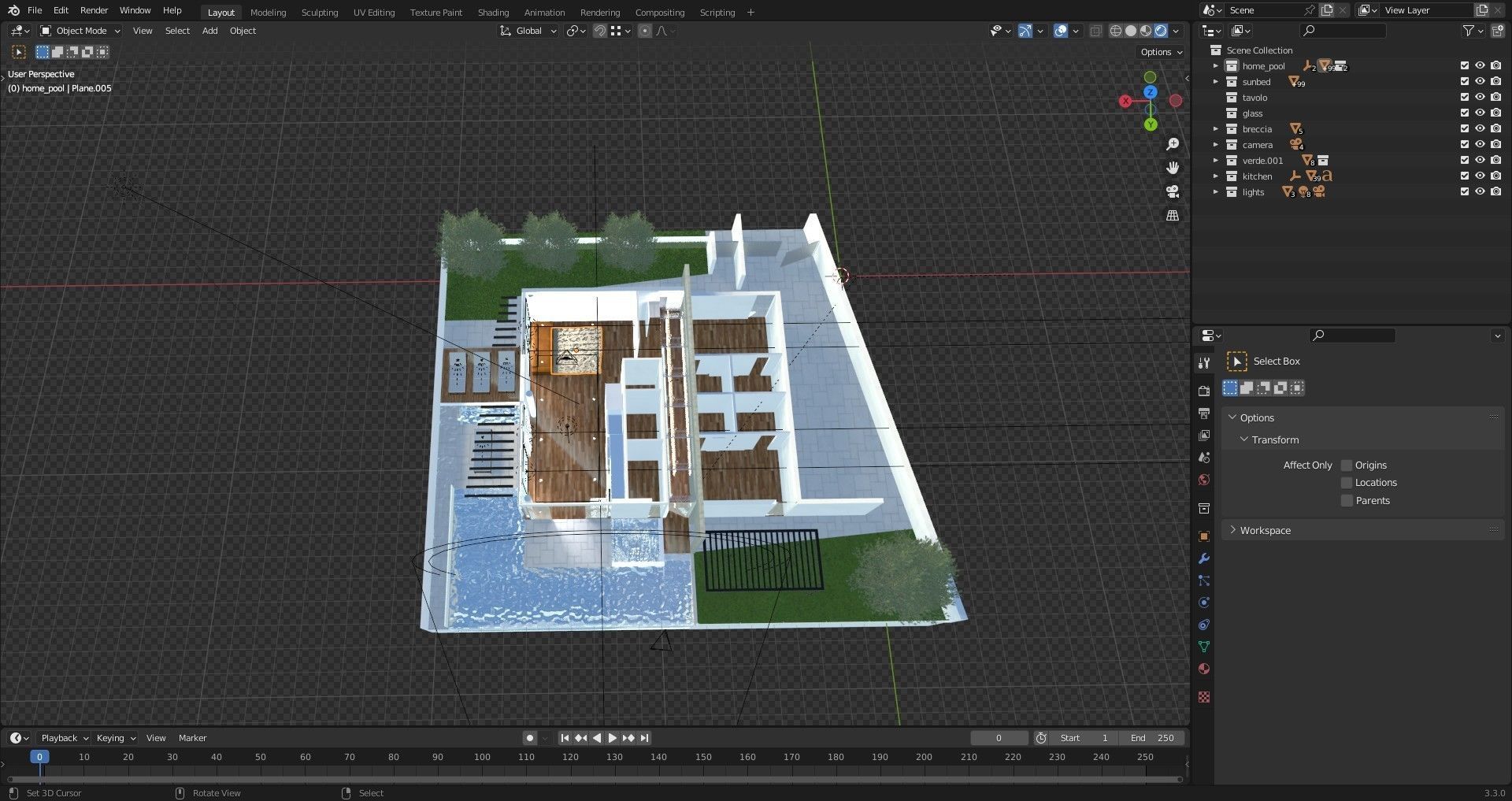The height and width of the screenshot is (801, 1512).
Task: Switch orthographic/perspective grid icon
Action: pyautogui.click(x=1173, y=215)
